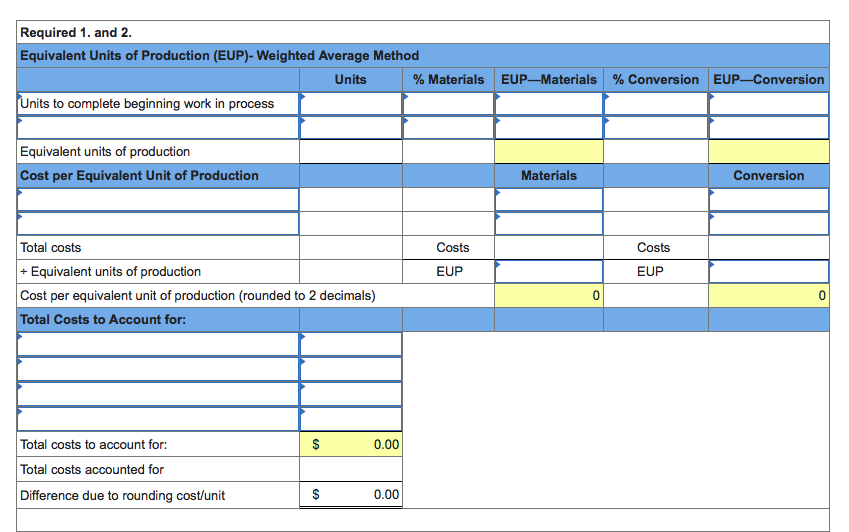The width and height of the screenshot is (849, 532).
Task: Click 'Total Costs to Account for:' section header
Action: [103, 319]
